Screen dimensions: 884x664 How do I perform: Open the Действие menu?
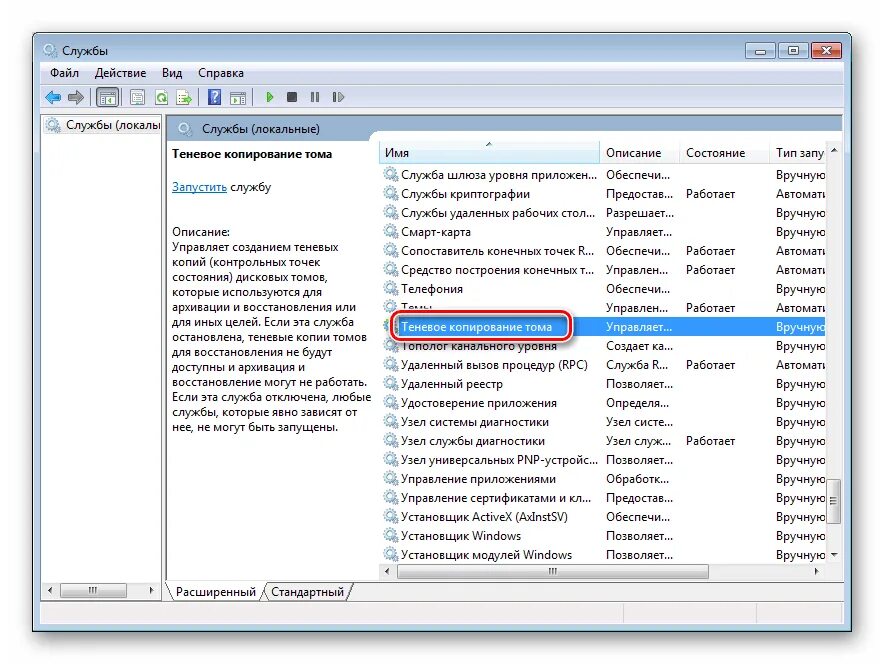[x=120, y=73]
